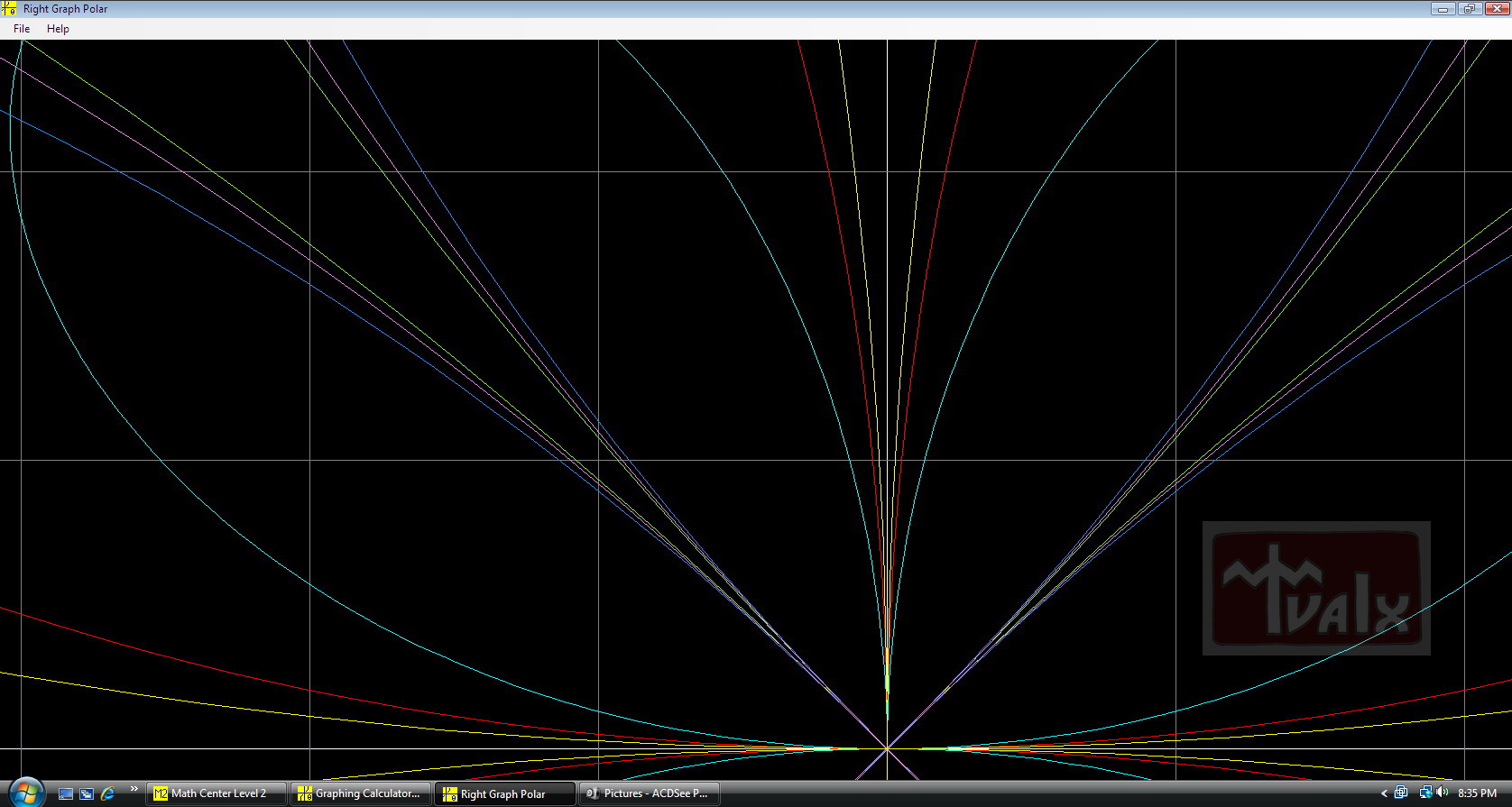The width and height of the screenshot is (1512, 807).
Task: Restore down the Right Graph Polar window
Action: coord(1469,9)
